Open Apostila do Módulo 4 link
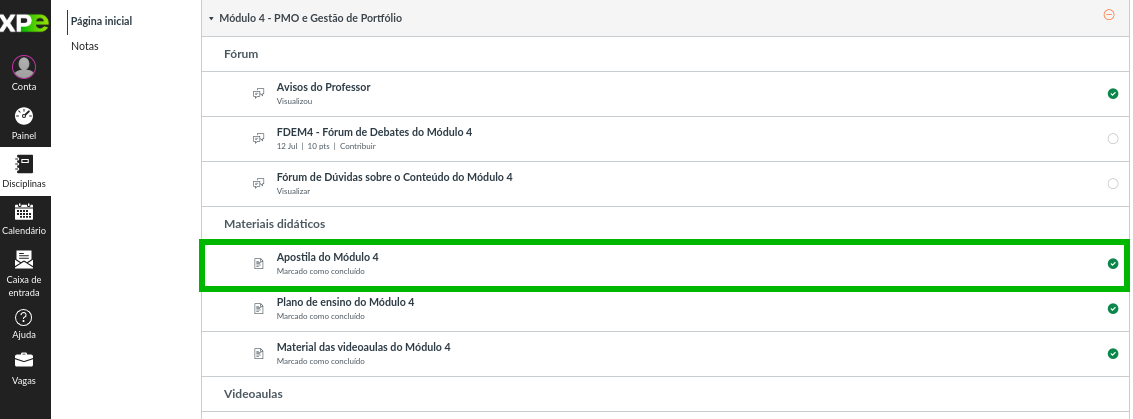Viewport: 1133px width, 419px height. 327,257
